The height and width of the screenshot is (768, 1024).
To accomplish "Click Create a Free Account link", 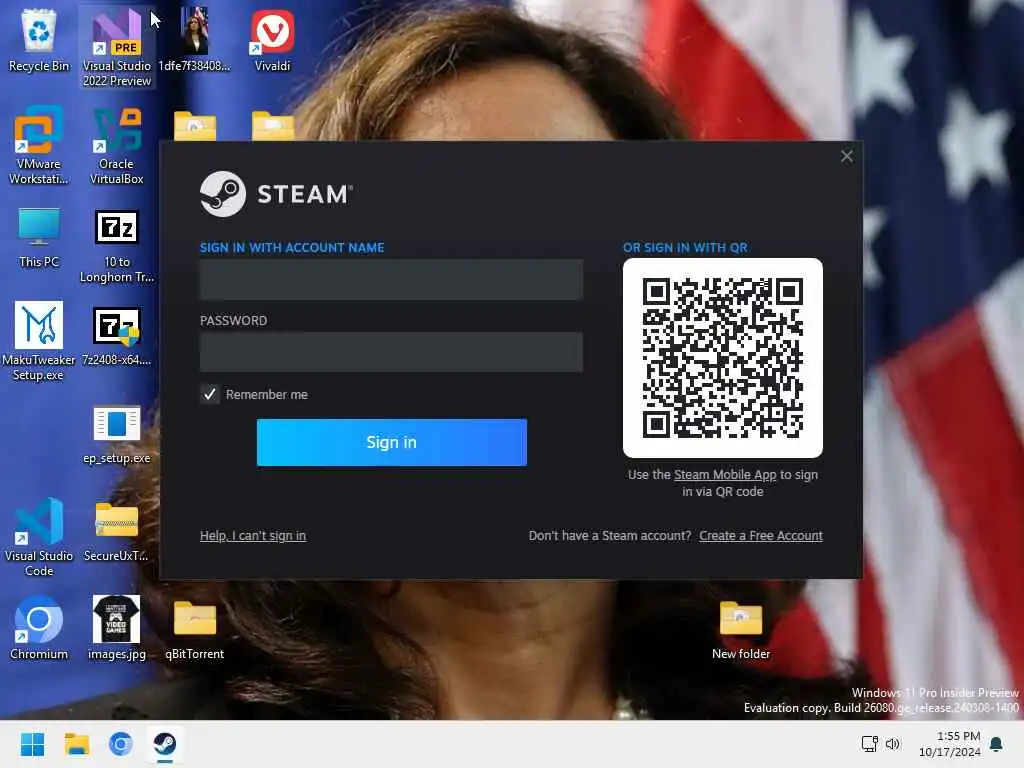I will click(x=761, y=536).
